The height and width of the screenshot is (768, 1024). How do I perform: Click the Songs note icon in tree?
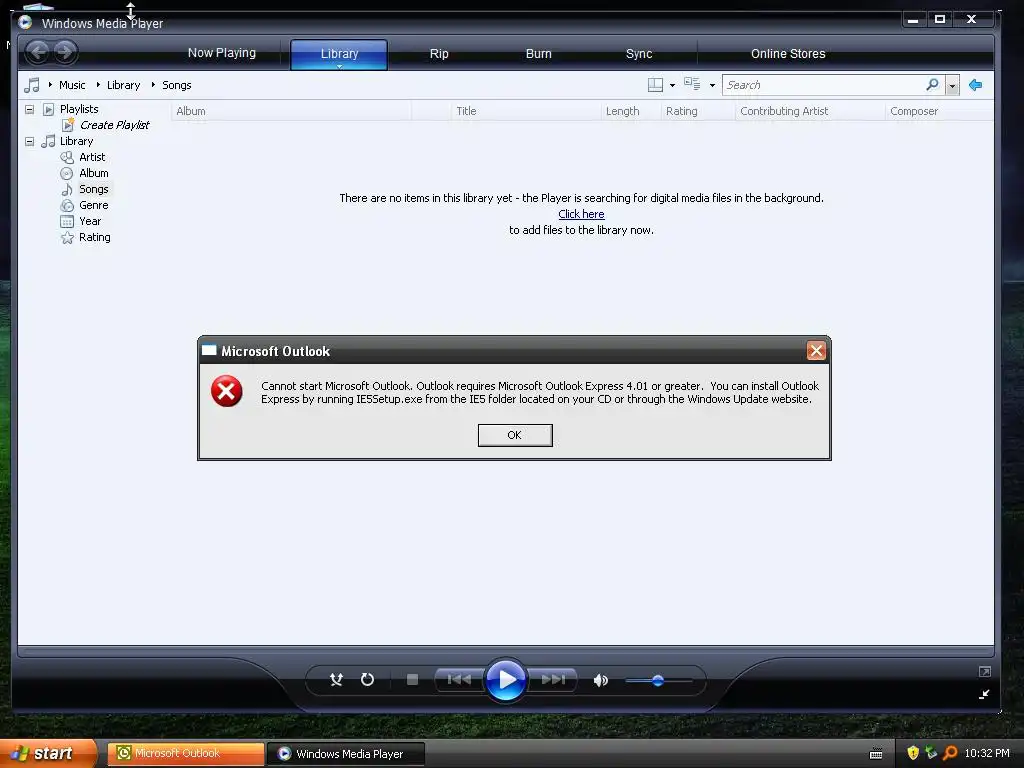67,189
